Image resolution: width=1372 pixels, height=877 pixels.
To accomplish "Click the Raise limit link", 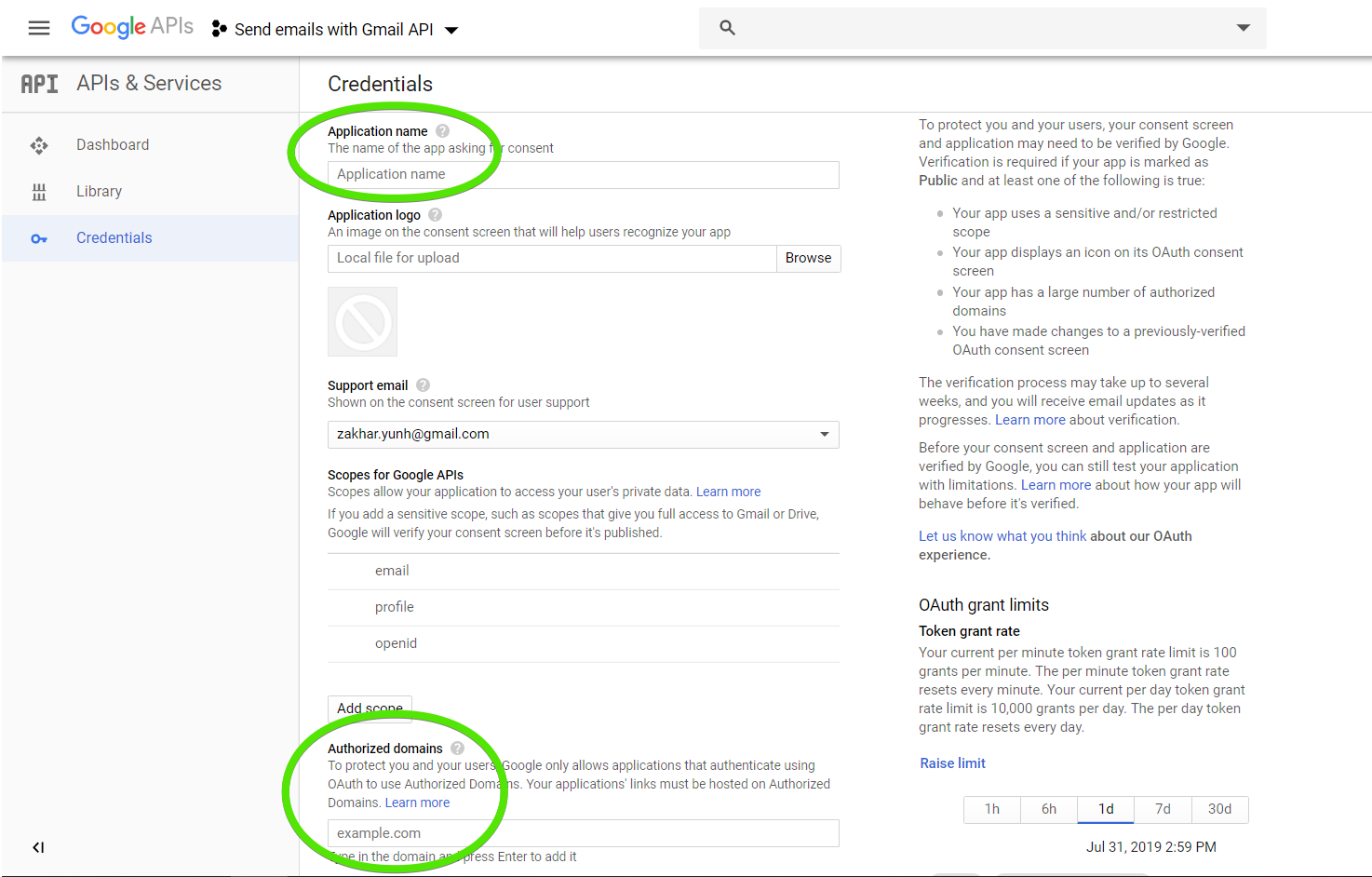I will 952,763.
